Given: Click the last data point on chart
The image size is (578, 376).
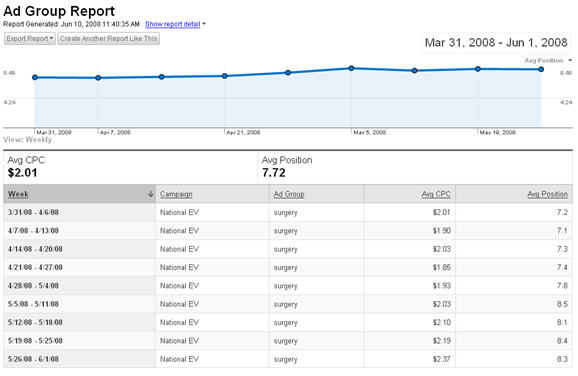Looking at the screenshot, I should click(x=541, y=69).
